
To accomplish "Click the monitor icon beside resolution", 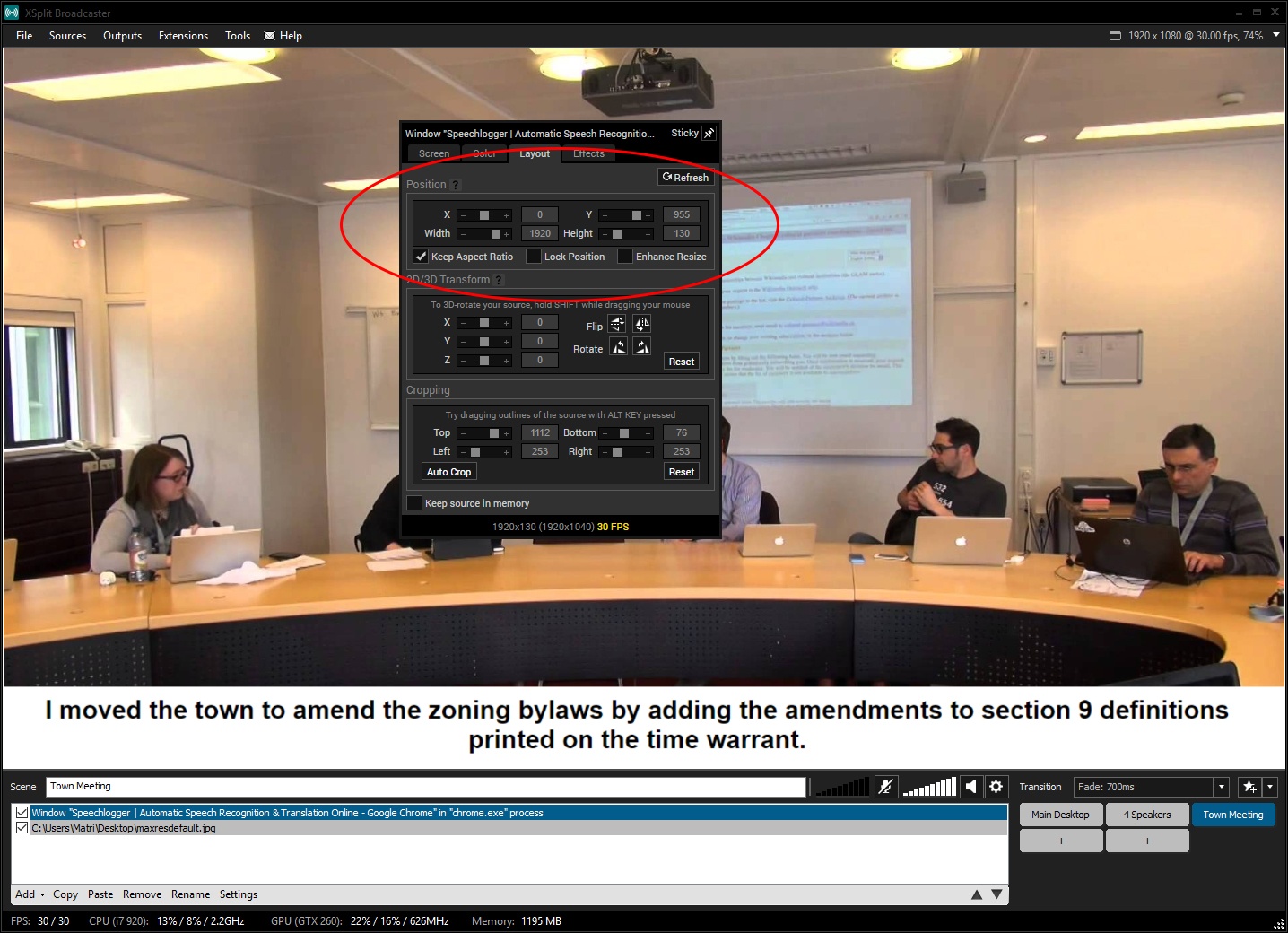I will 1115,36.
